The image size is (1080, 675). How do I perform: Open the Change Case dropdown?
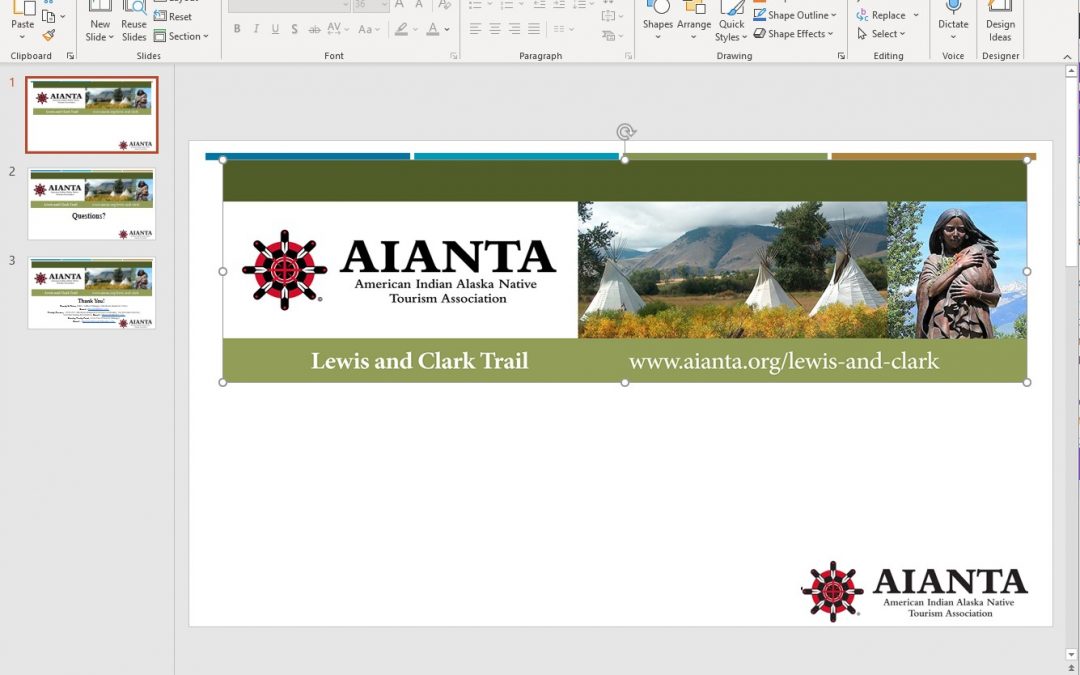[368, 29]
